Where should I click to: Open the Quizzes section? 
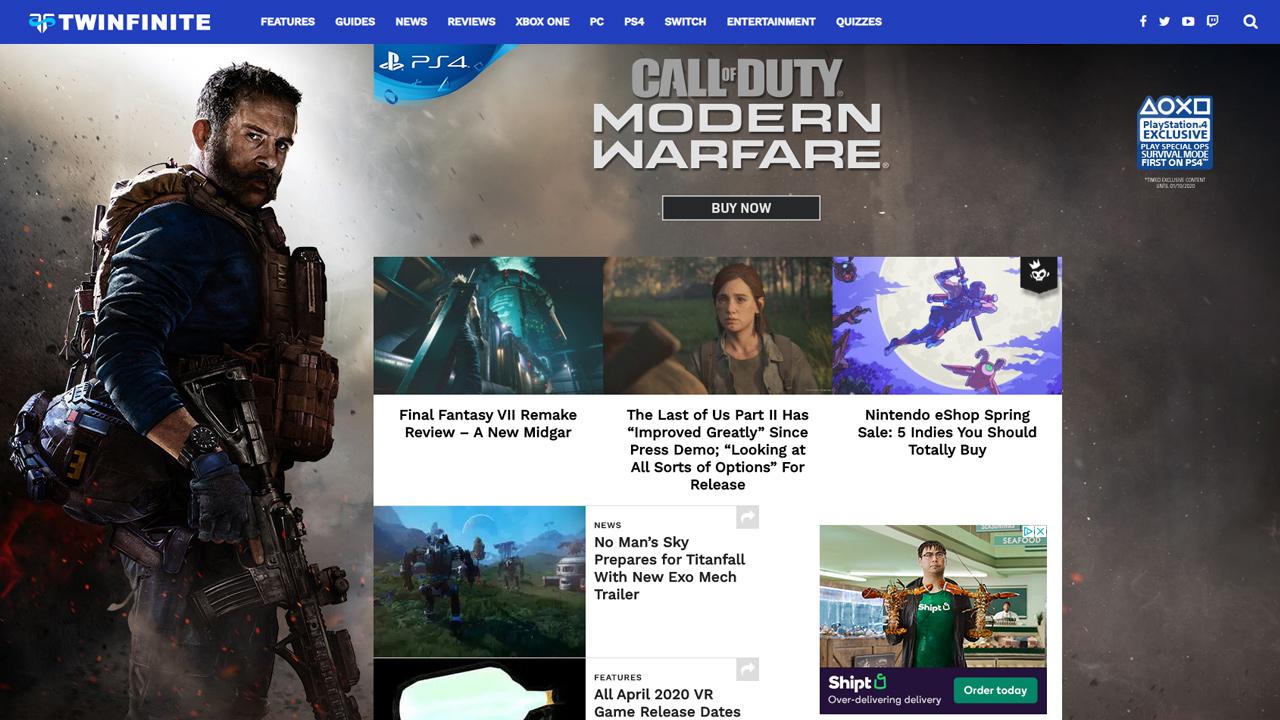tap(859, 21)
